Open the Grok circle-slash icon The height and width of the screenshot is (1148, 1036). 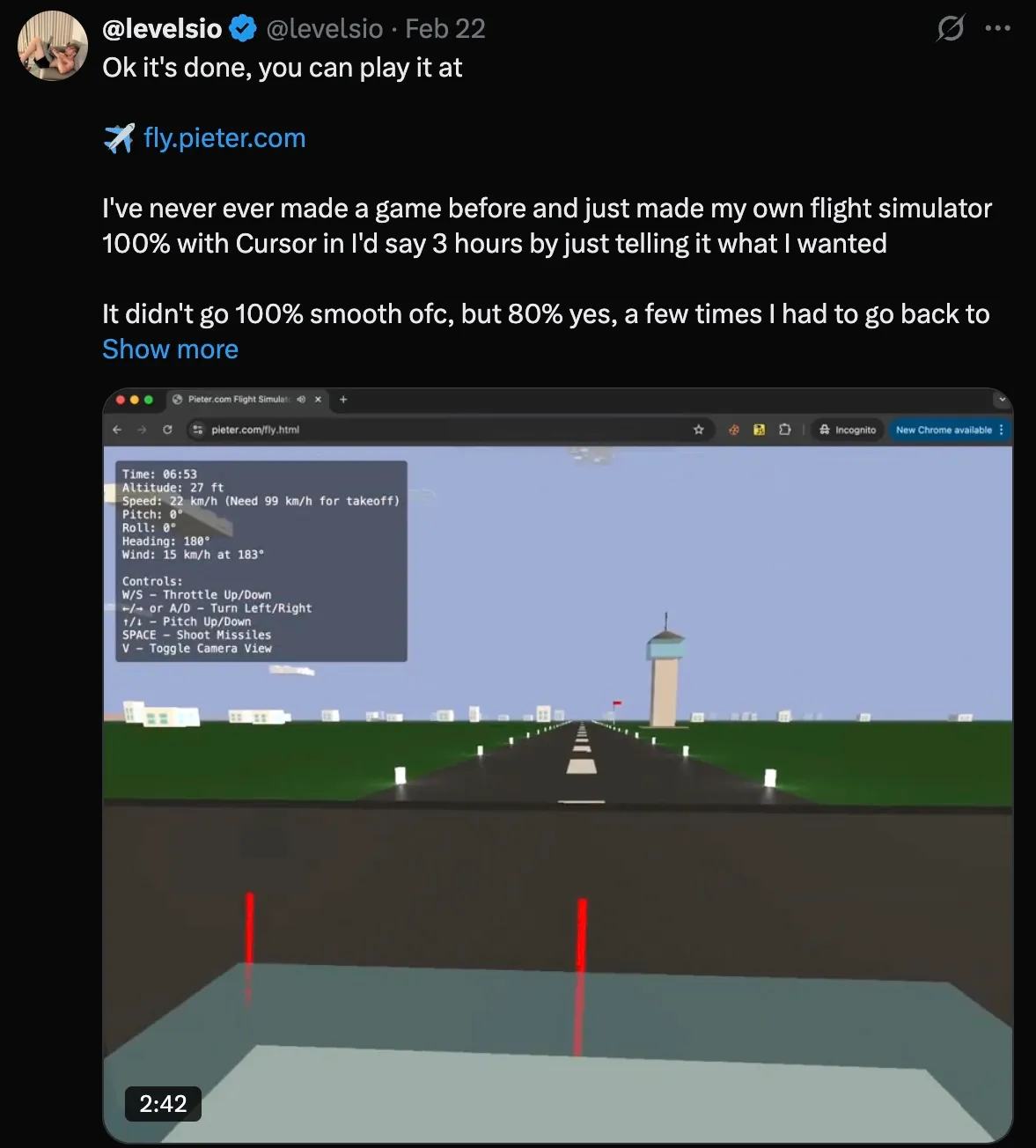tap(951, 28)
